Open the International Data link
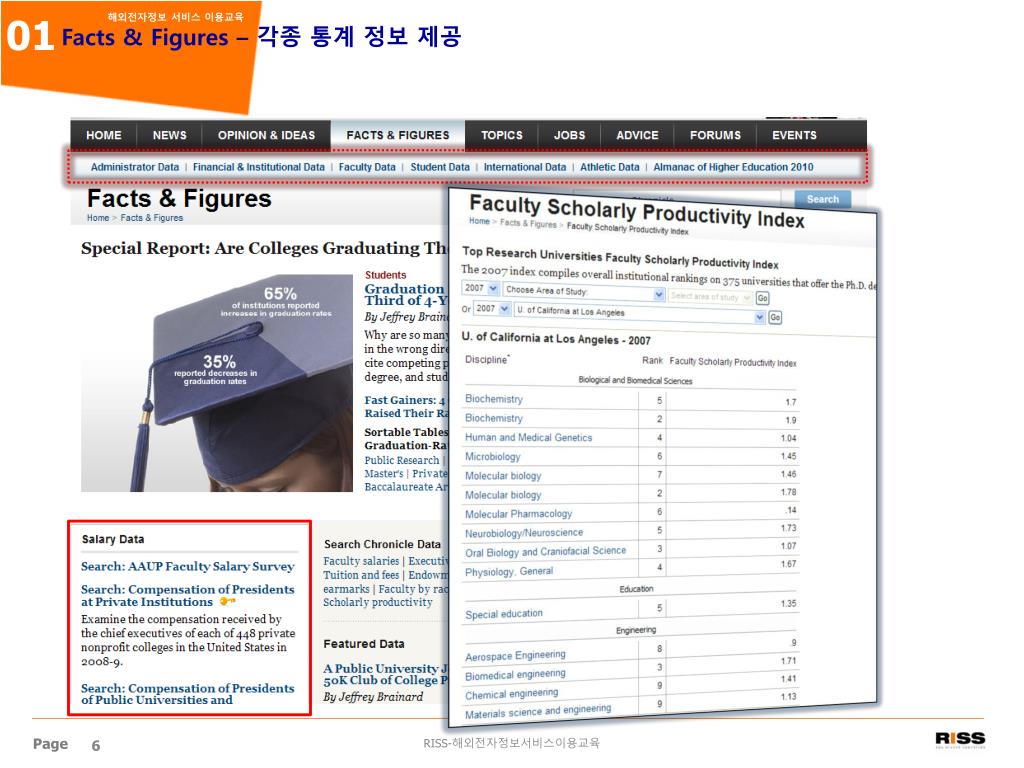The image size is (1024, 768). pyautogui.click(x=524, y=167)
